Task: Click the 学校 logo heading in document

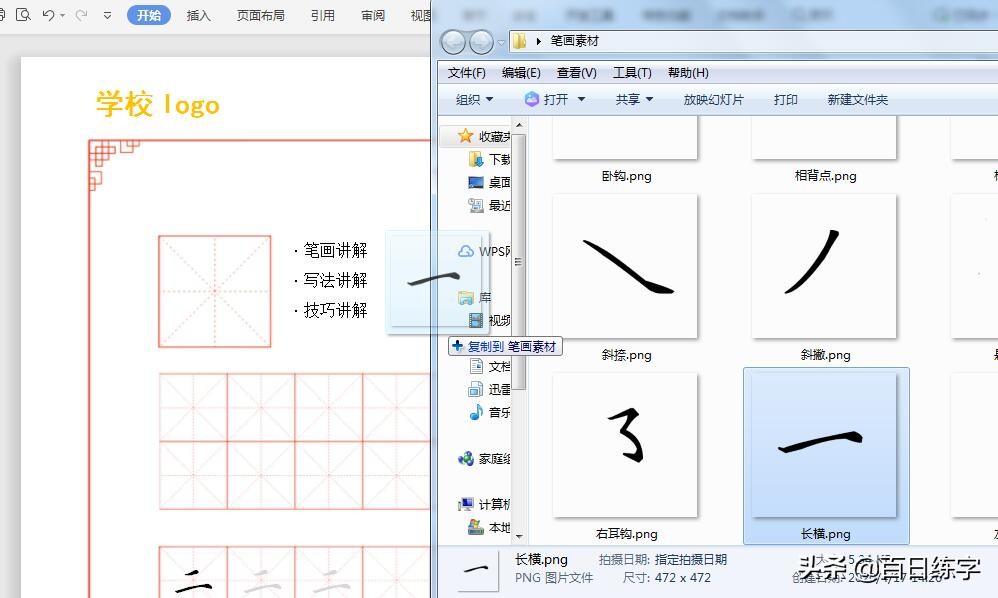Action: [157, 104]
